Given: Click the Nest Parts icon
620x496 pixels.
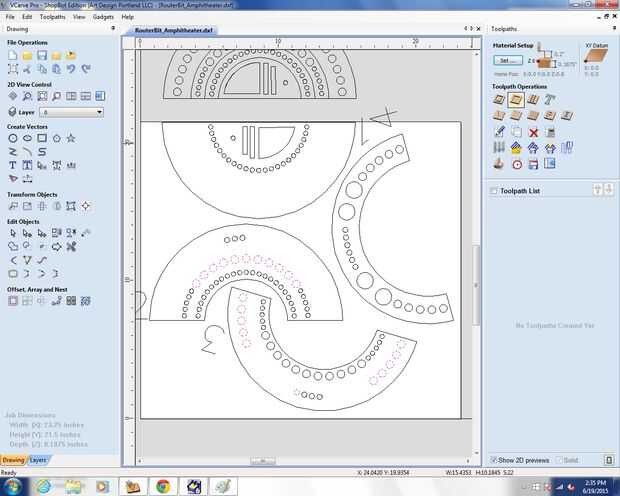Looking at the screenshot, I should point(86,301).
